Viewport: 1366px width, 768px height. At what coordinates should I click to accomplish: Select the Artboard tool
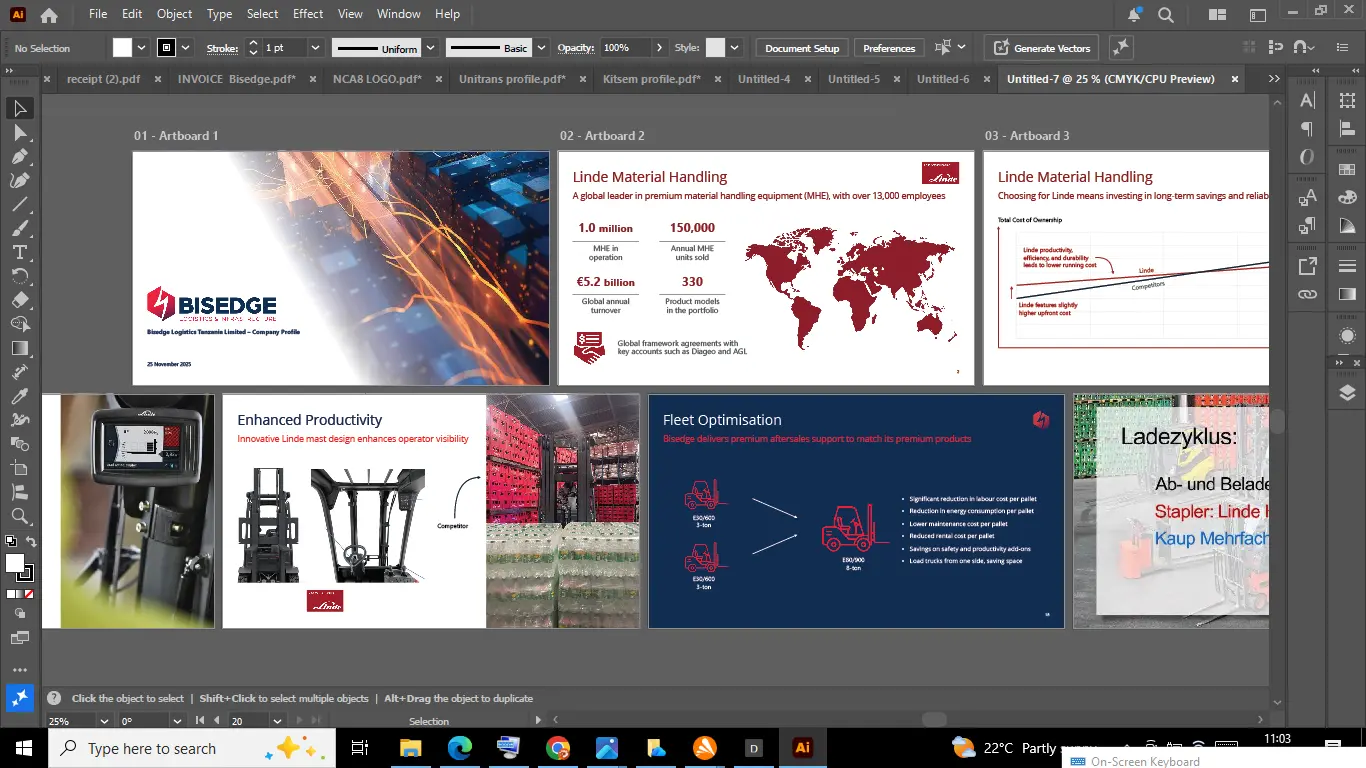tap(20, 468)
